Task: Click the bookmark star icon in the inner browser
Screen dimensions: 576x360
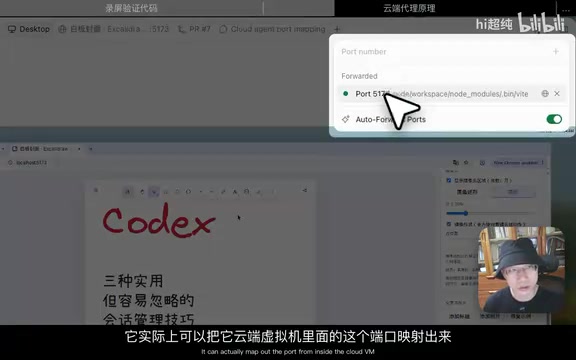Action: [466, 162]
